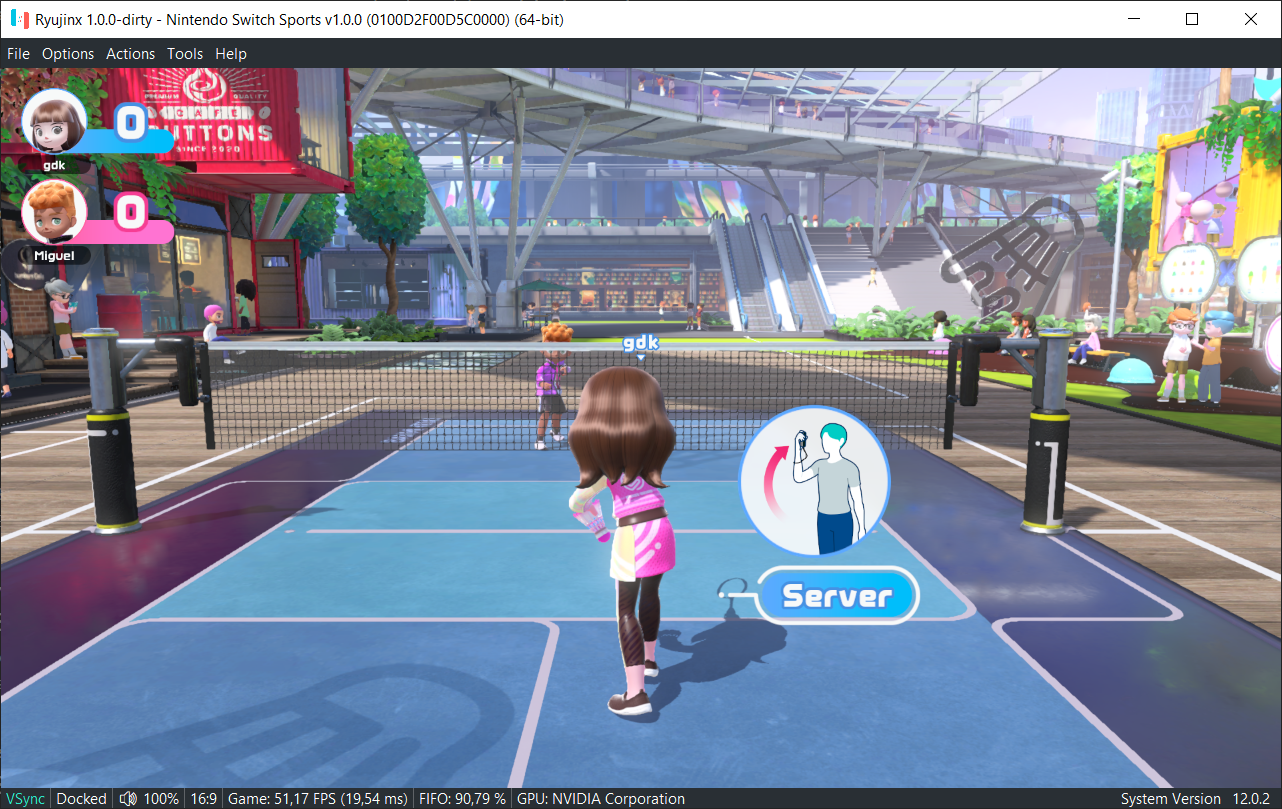Open the Actions menu
The width and height of the screenshot is (1282, 809).
tap(131, 54)
